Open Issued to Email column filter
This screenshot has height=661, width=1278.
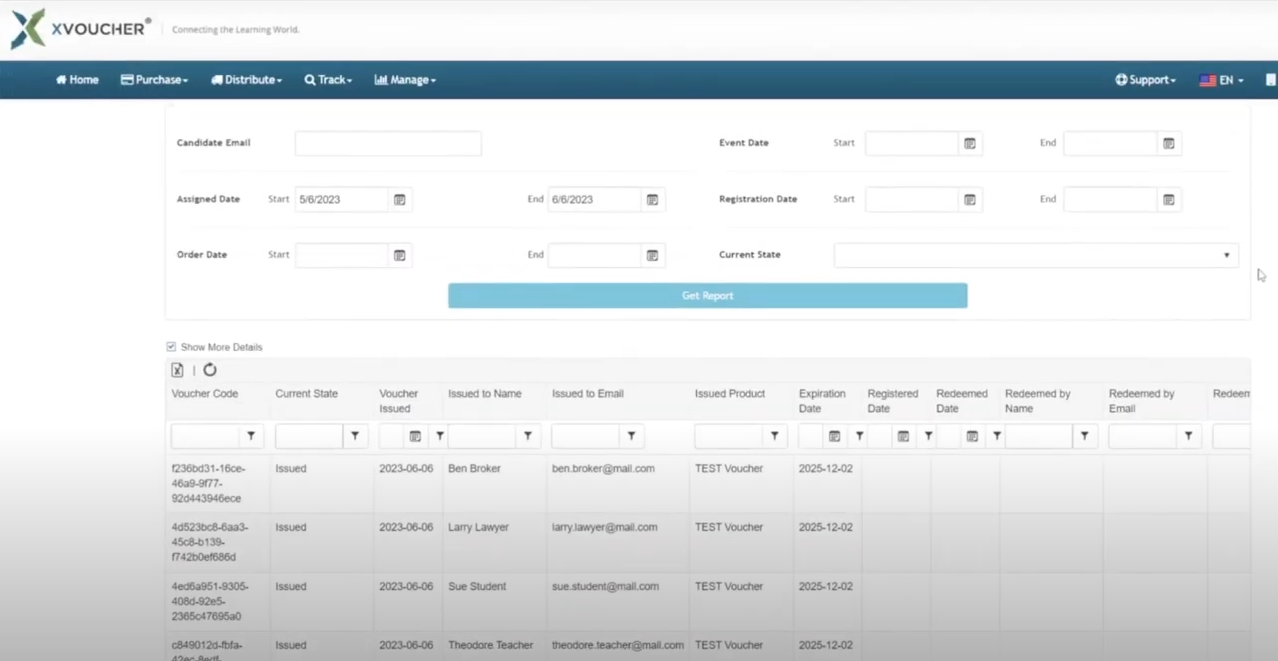[x=631, y=436]
